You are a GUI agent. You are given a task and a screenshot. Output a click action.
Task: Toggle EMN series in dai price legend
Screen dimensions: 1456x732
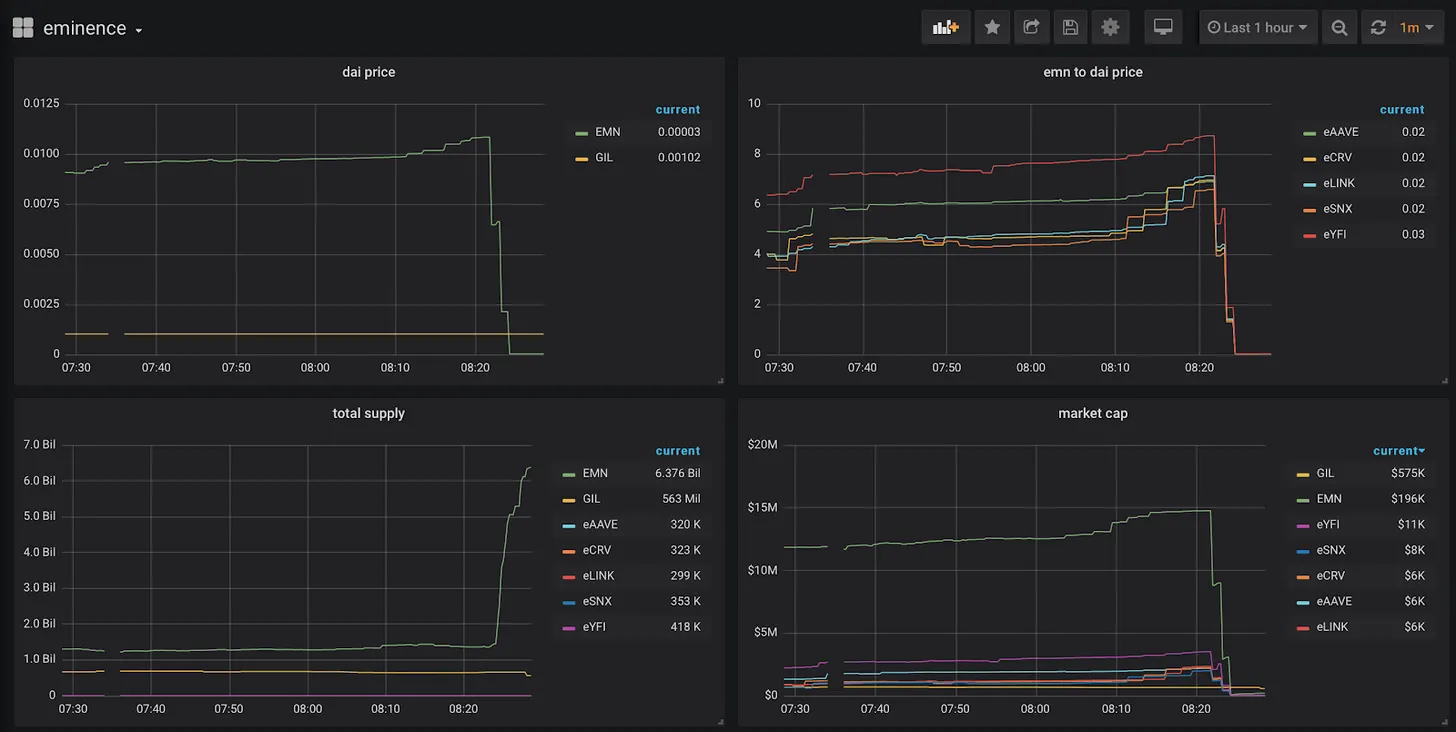pyautogui.click(x=607, y=132)
